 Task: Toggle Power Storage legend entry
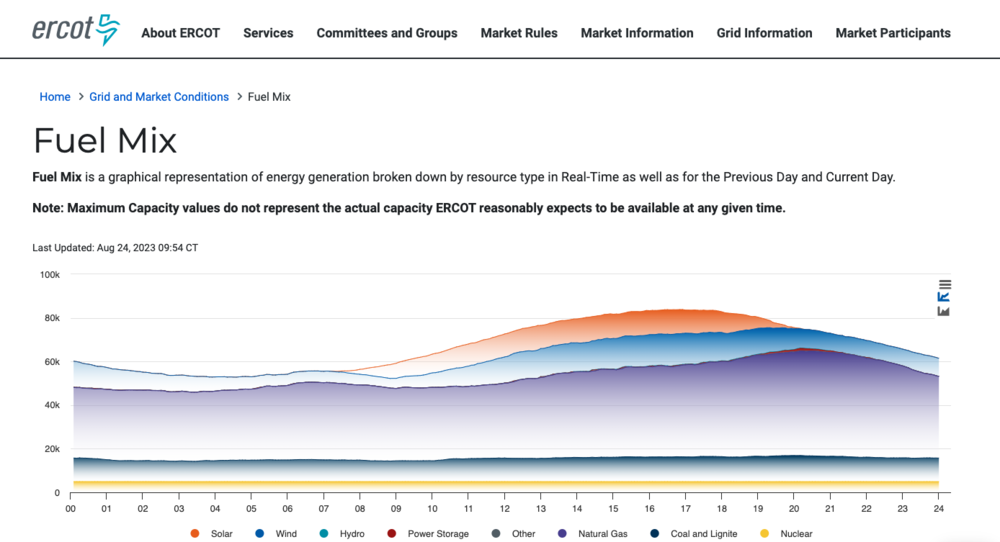click(x=429, y=534)
